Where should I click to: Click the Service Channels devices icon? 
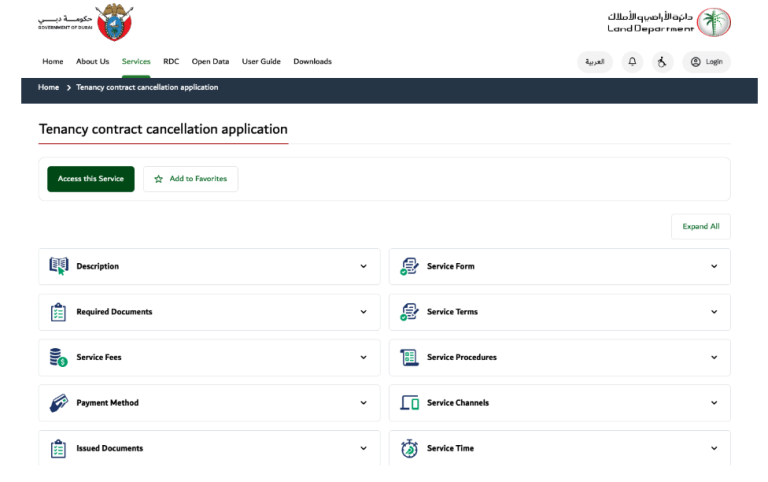(x=409, y=403)
